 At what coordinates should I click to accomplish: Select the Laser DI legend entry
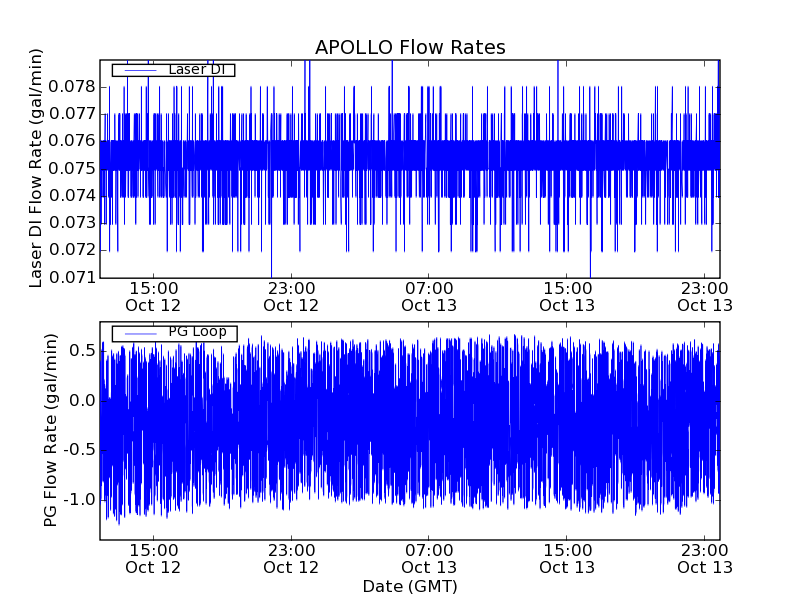[x=173, y=69]
